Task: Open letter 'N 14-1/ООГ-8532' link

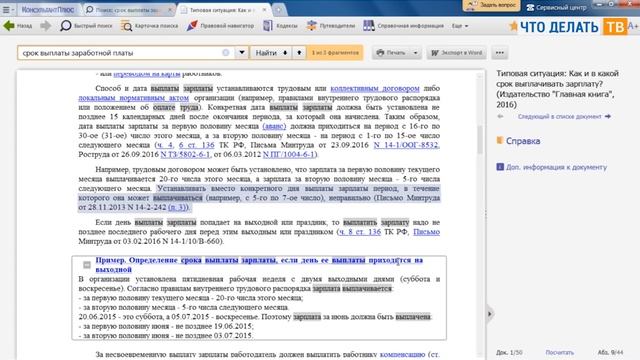Action: (407, 145)
